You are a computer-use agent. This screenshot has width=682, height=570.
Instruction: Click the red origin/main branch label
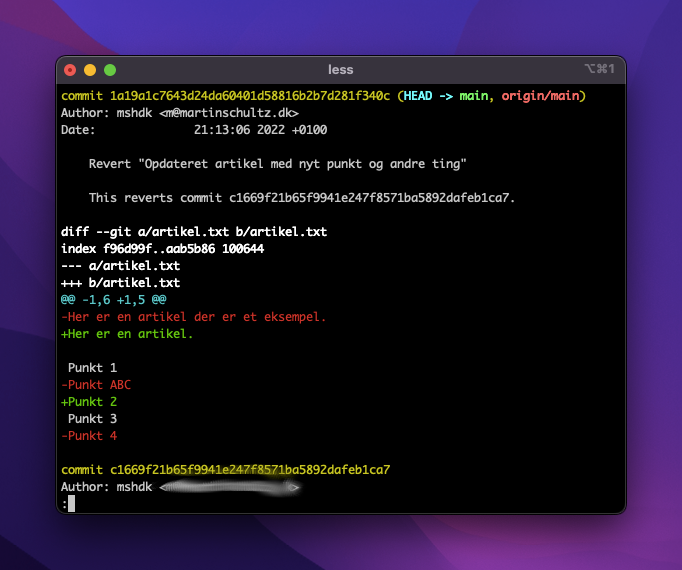(541, 96)
